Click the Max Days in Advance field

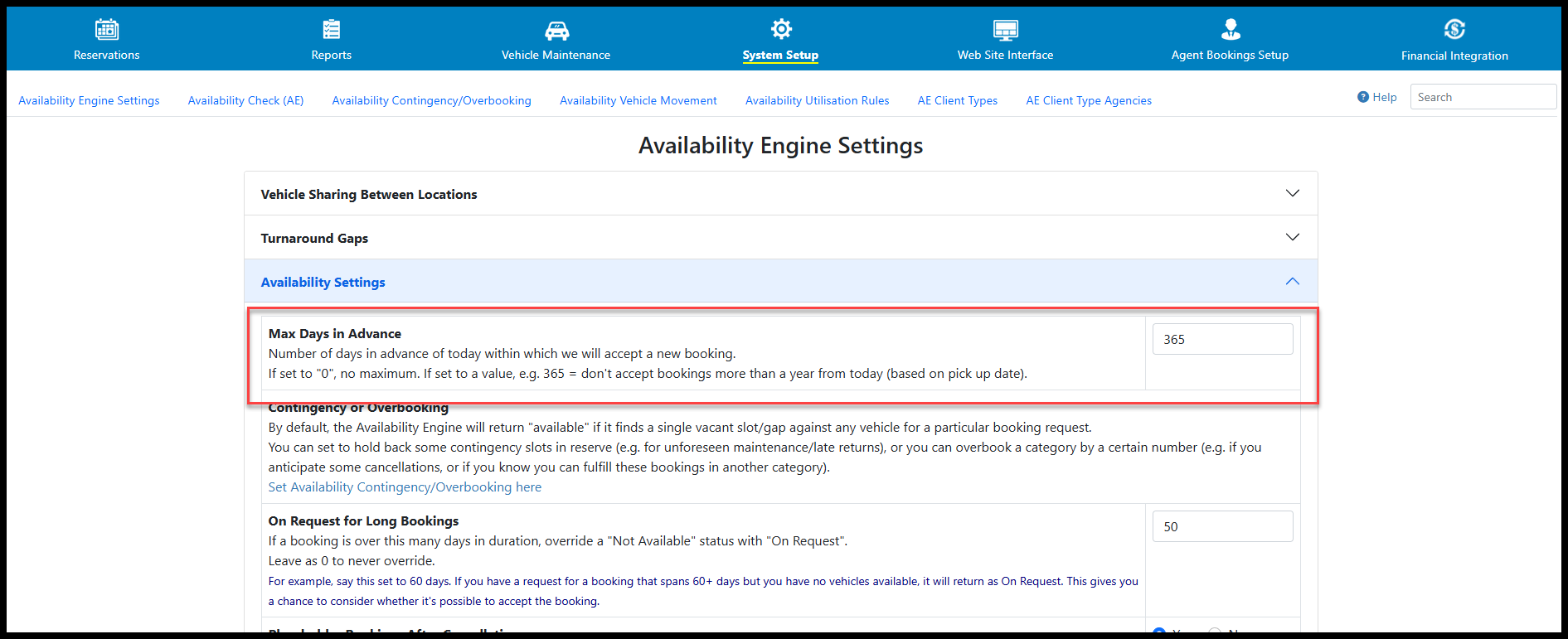[1221, 339]
